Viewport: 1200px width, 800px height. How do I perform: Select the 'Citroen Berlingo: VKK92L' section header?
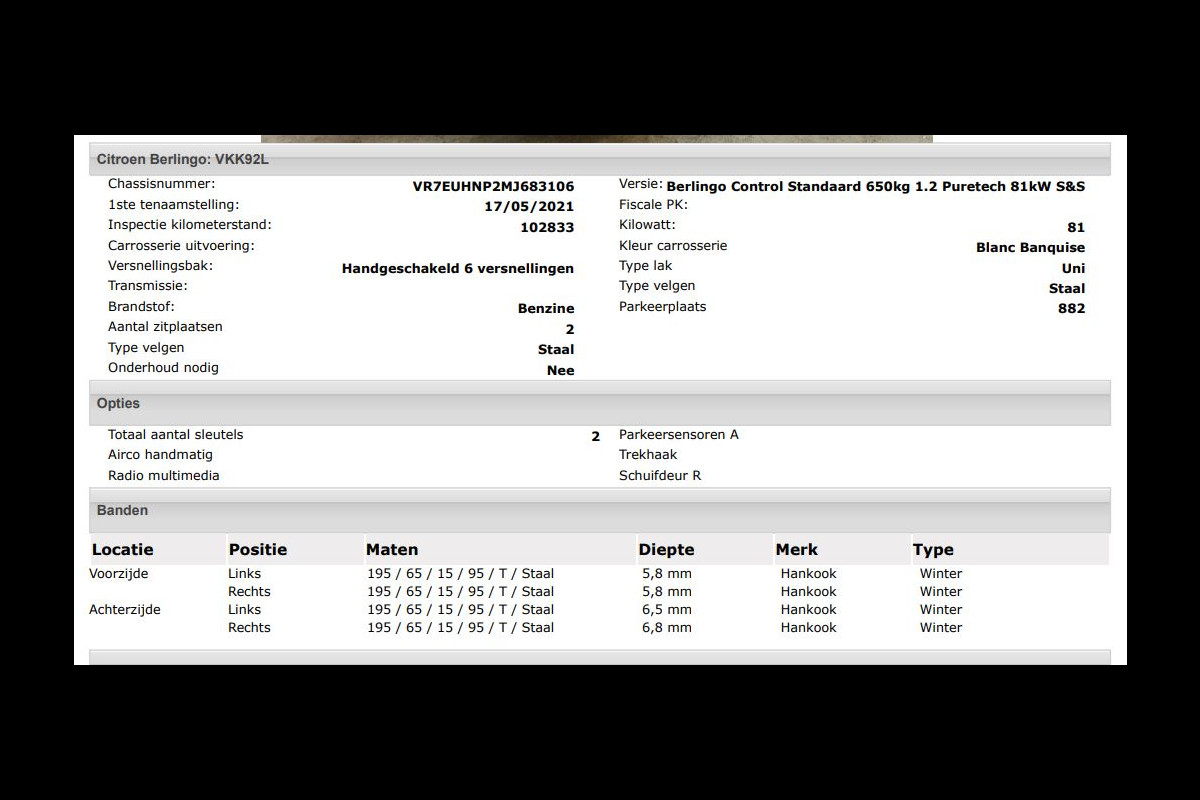tap(600, 159)
